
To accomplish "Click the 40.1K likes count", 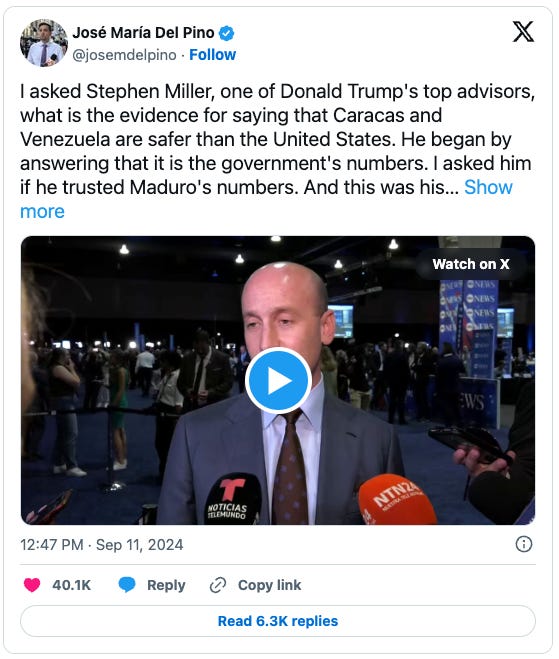I will pyautogui.click(x=71, y=585).
